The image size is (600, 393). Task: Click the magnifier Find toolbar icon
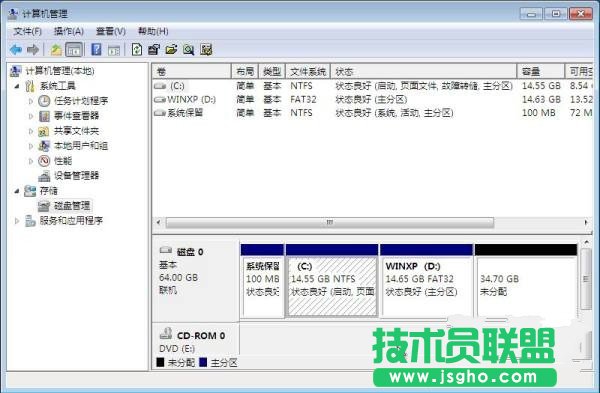point(188,50)
